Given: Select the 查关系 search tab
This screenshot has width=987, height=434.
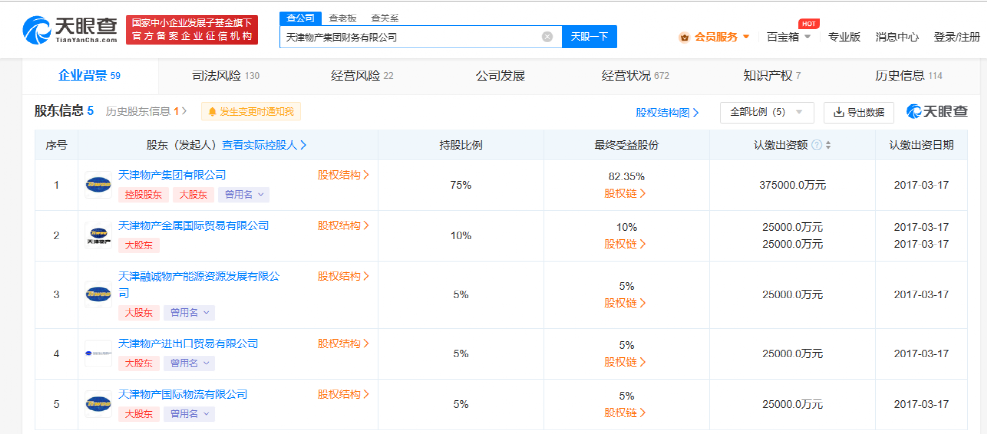Looking at the screenshot, I should pyautogui.click(x=384, y=18).
